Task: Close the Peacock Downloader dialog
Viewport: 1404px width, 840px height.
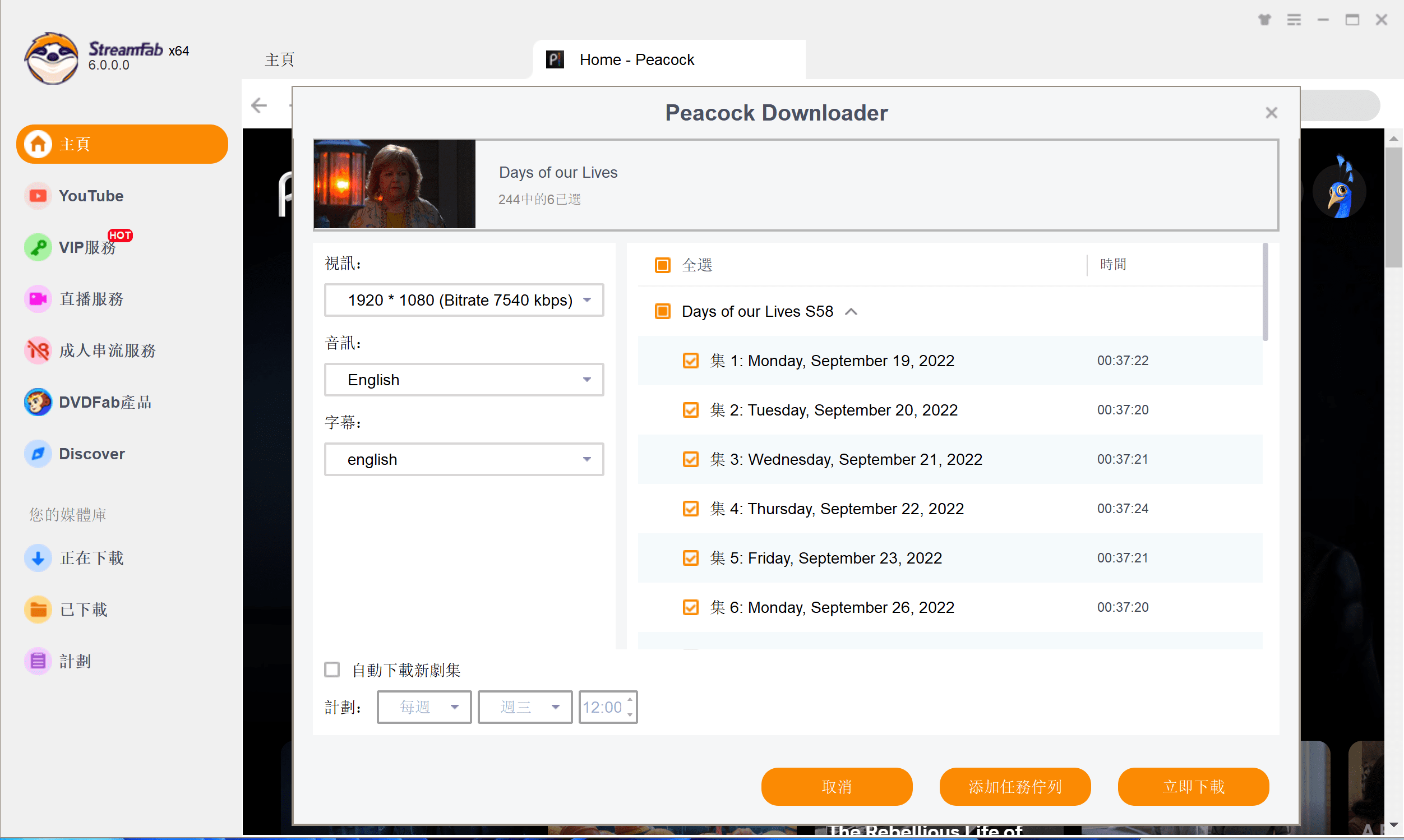Action: click(x=1272, y=113)
